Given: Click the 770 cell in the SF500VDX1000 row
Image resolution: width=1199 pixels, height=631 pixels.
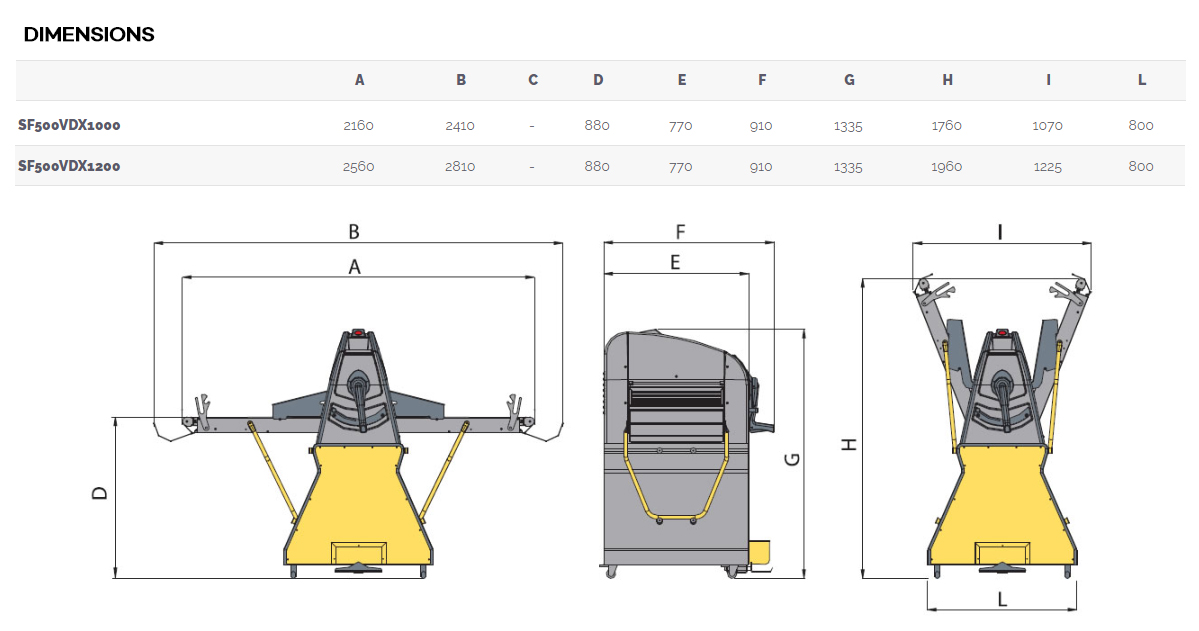Looking at the screenshot, I should (681, 125).
